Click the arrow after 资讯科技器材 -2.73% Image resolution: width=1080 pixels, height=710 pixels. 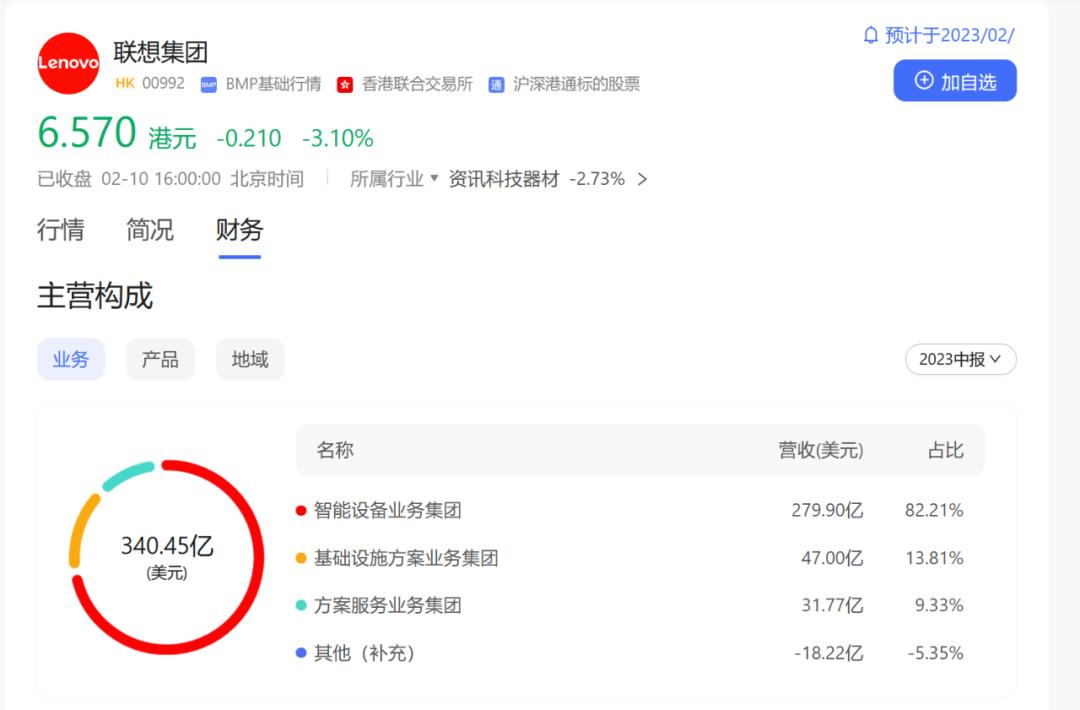tap(642, 179)
